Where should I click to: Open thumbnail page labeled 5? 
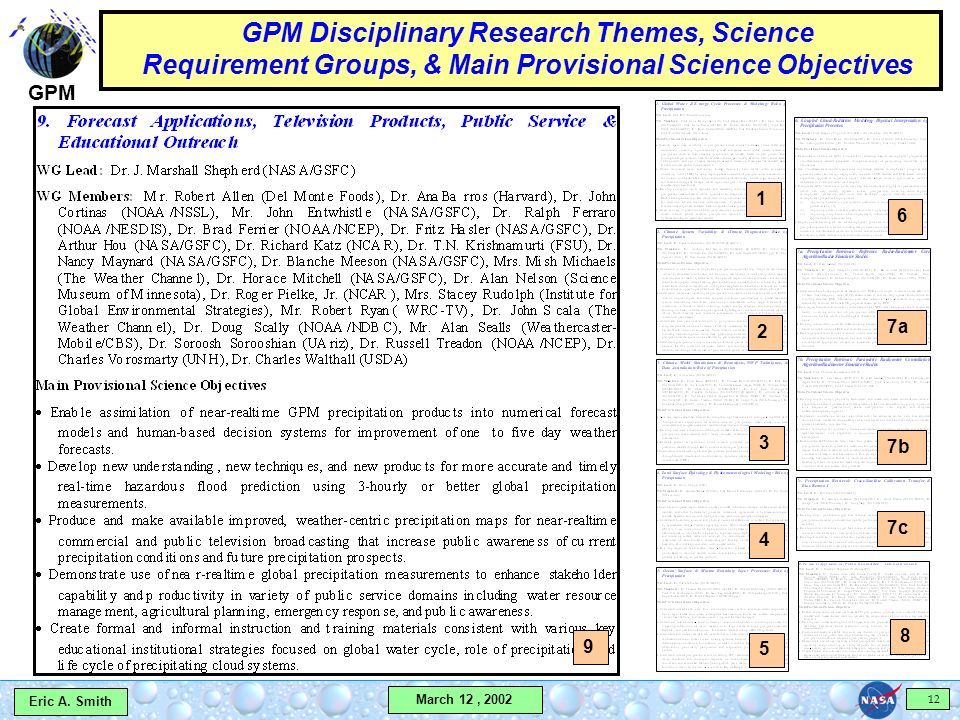point(722,619)
